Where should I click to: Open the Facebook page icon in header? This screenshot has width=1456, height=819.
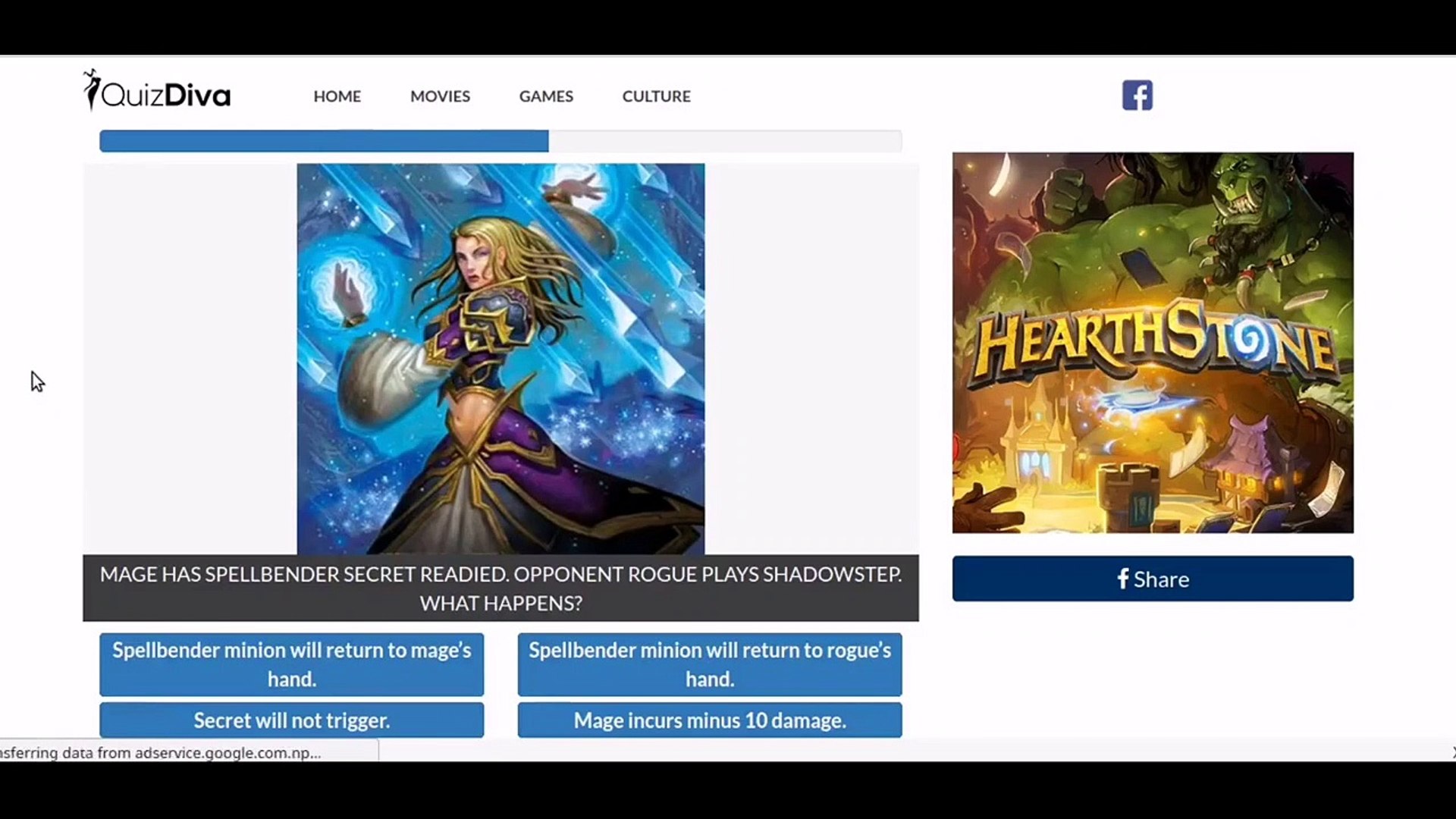(1137, 96)
